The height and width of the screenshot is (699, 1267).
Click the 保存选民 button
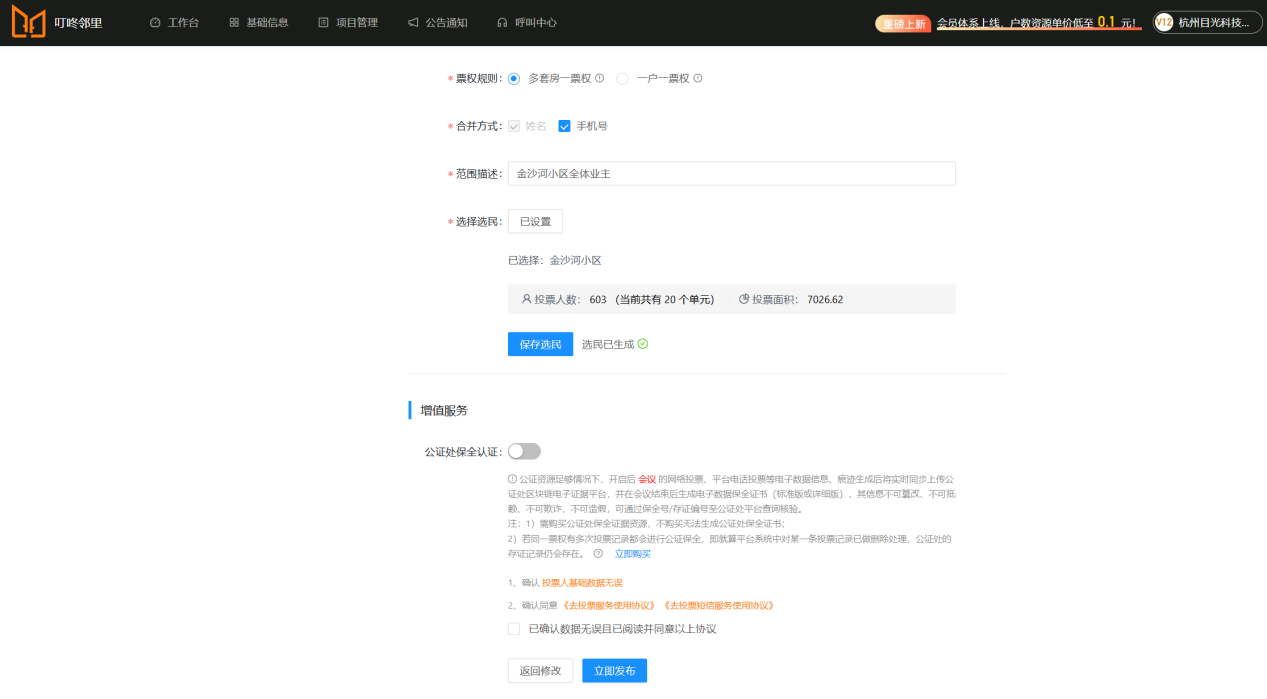tap(540, 344)
